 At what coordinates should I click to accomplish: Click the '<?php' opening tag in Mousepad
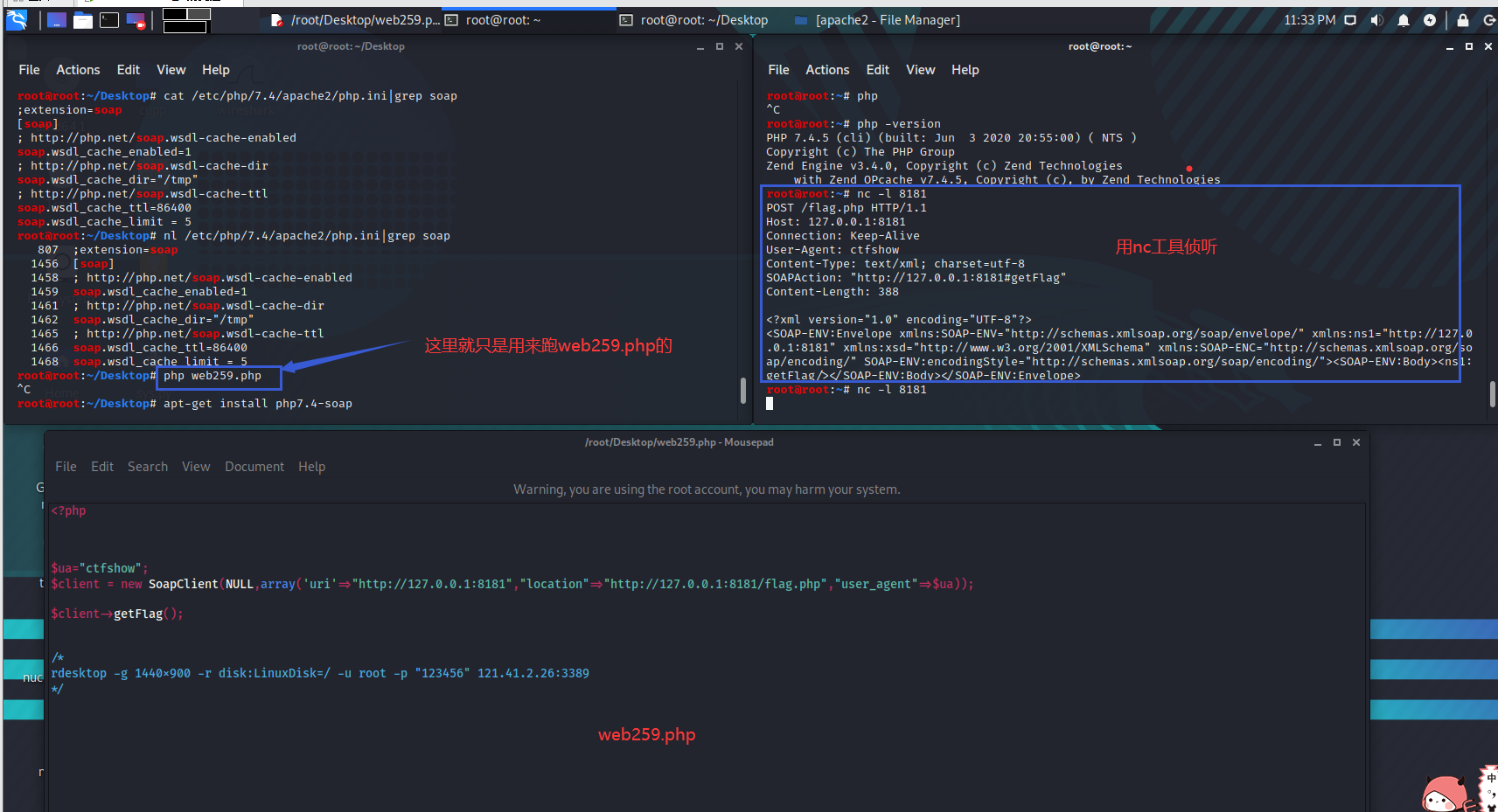click(68, 510)
